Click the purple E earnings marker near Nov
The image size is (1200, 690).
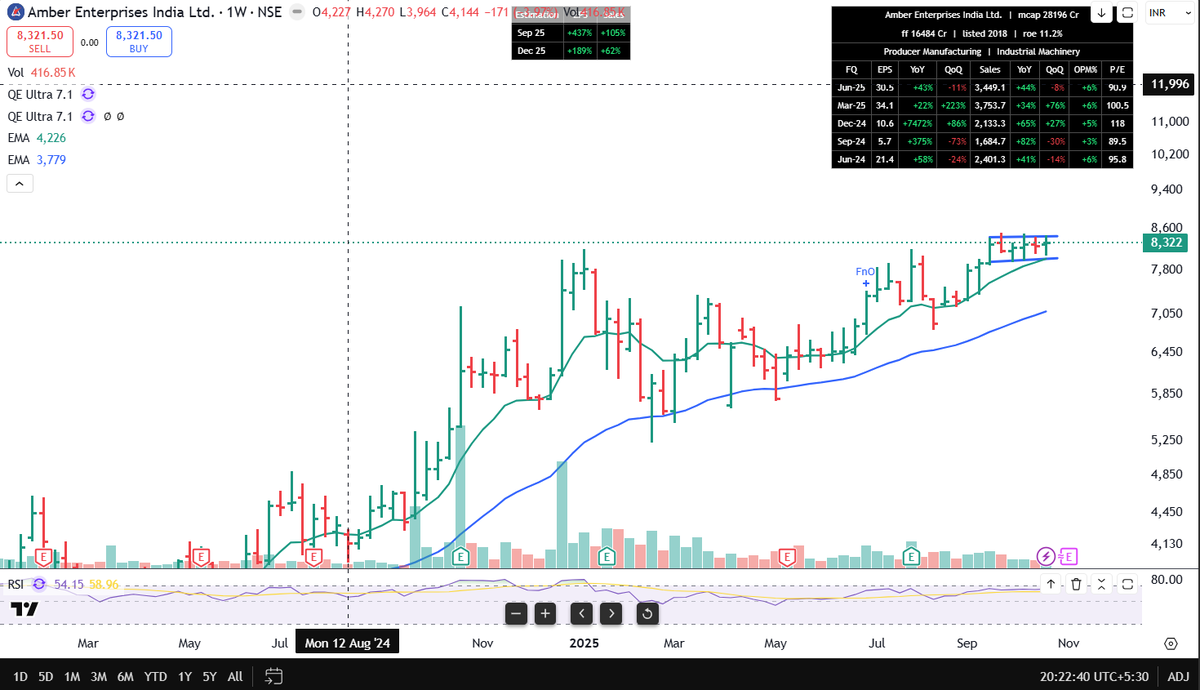click(1067, 556)
